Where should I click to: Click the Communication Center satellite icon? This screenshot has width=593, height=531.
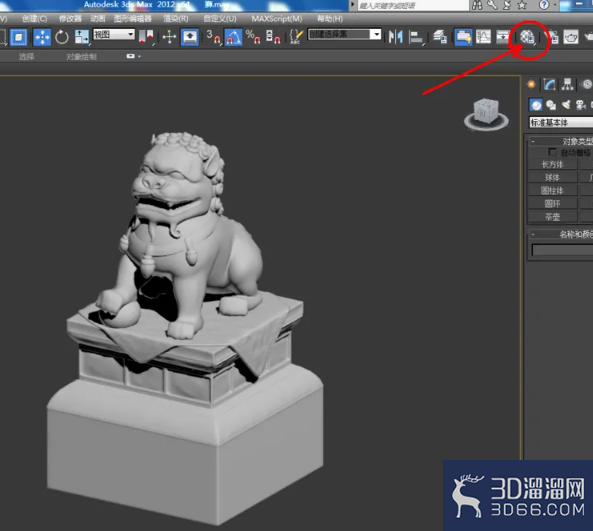[507, 5]
